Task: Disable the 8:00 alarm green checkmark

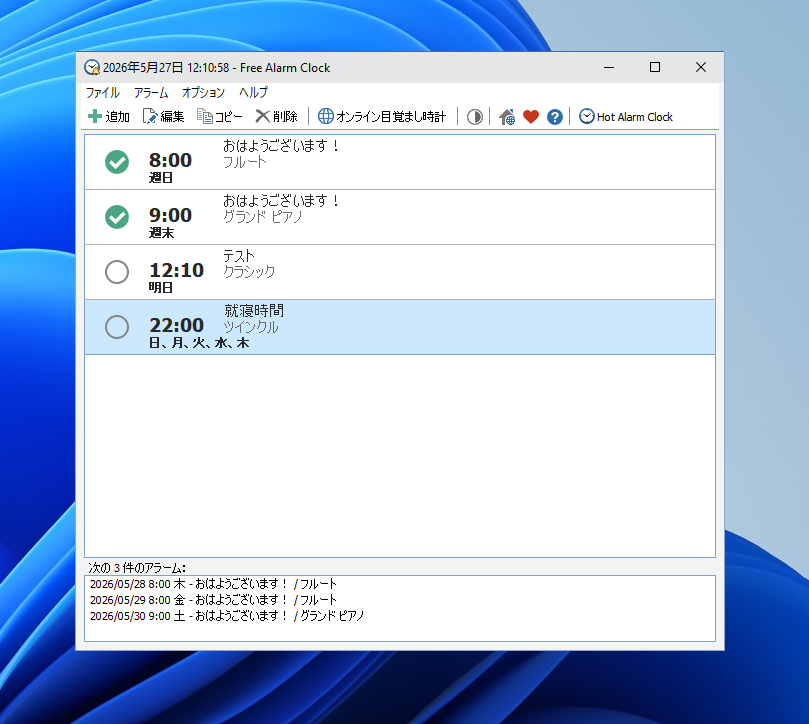Action: [x=117, y=162]
